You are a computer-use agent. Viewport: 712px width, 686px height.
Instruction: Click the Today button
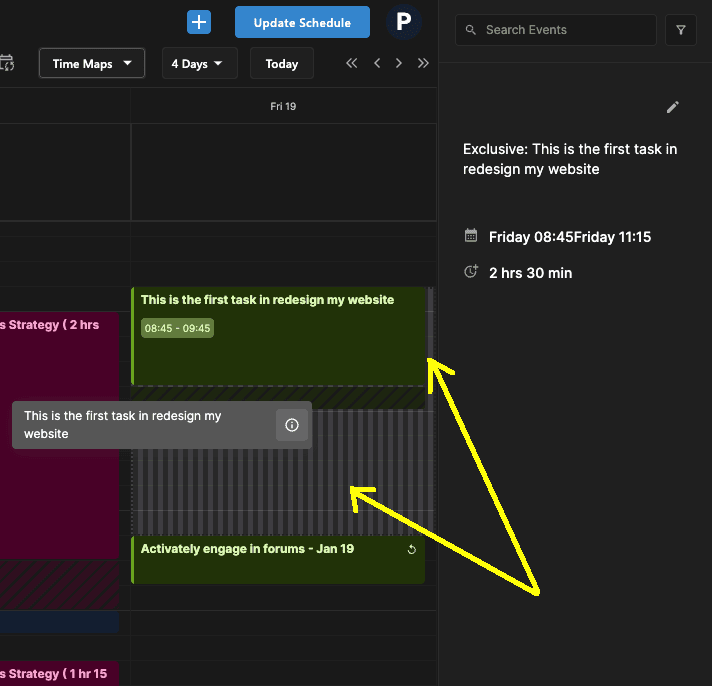[281, 63]
